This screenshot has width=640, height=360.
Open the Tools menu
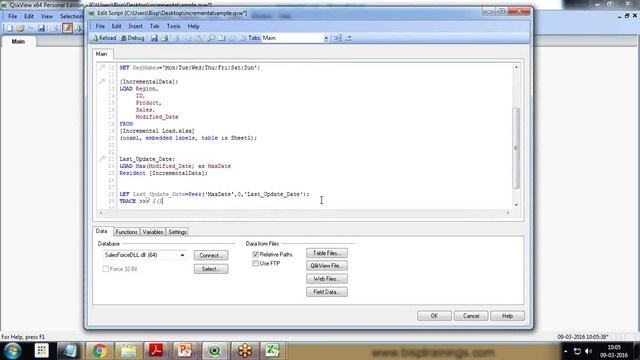tap(173, 26)
